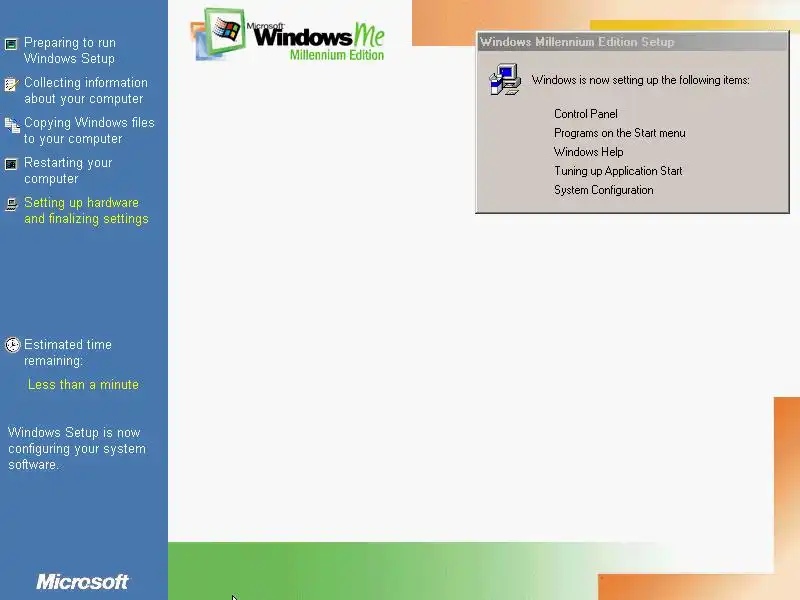Click "Collecting information about your computer" step
Image resolution: width=800 pixels, height=600 pixels.
coord(86,90)
